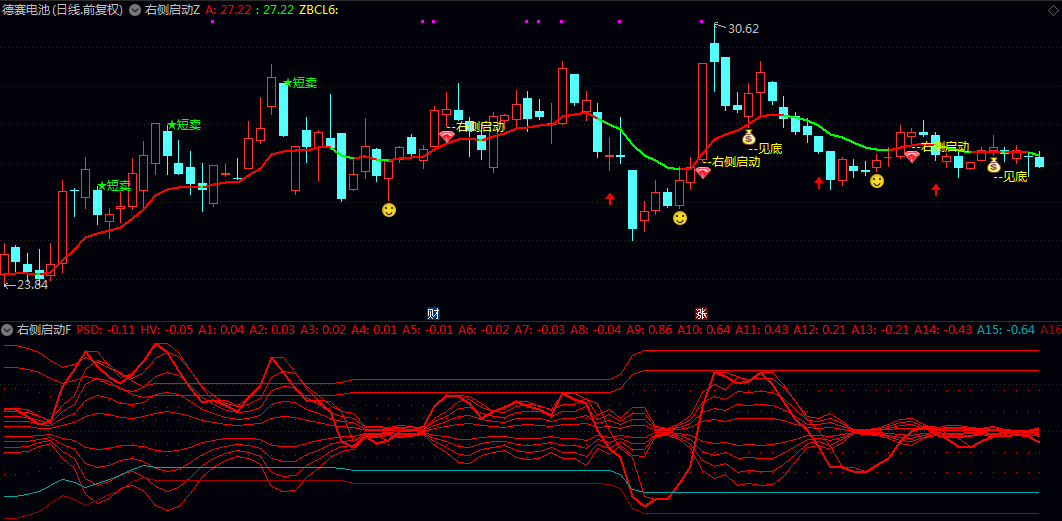Image resolution: width=1062 pixels, height=521 pixels.
Task: Click the red A: 27.22 value
Action: [230, 10]
